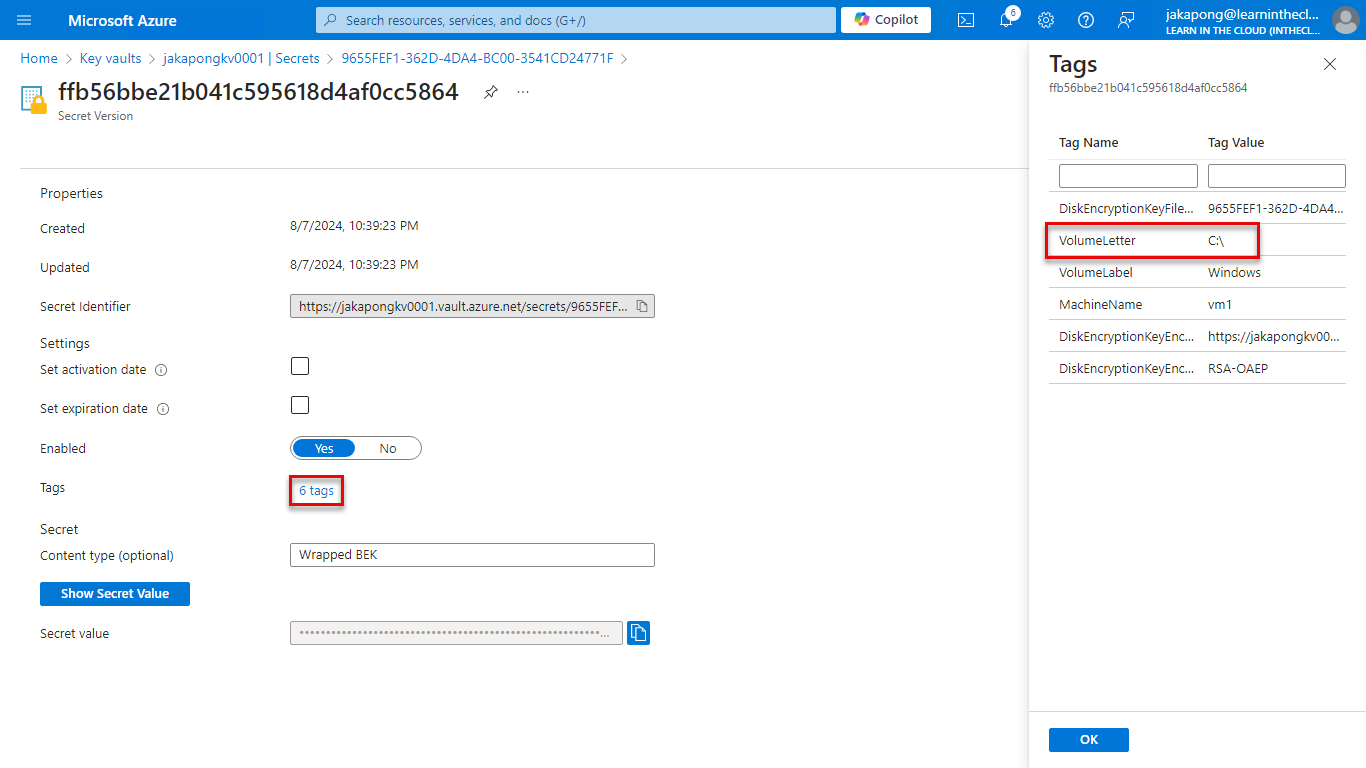Click the Tag Value column header
Viewport: 1366px width, 768px height.
[1236, 143]
